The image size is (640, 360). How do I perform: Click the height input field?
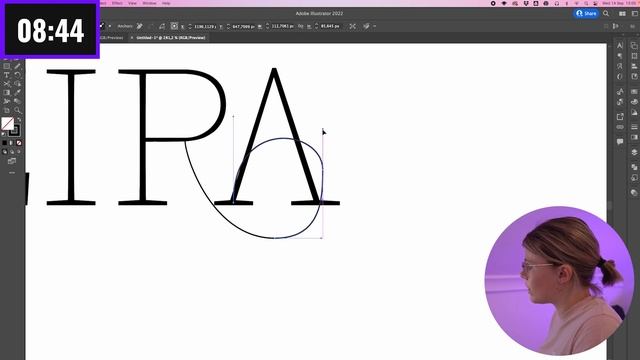click(330, 26)
